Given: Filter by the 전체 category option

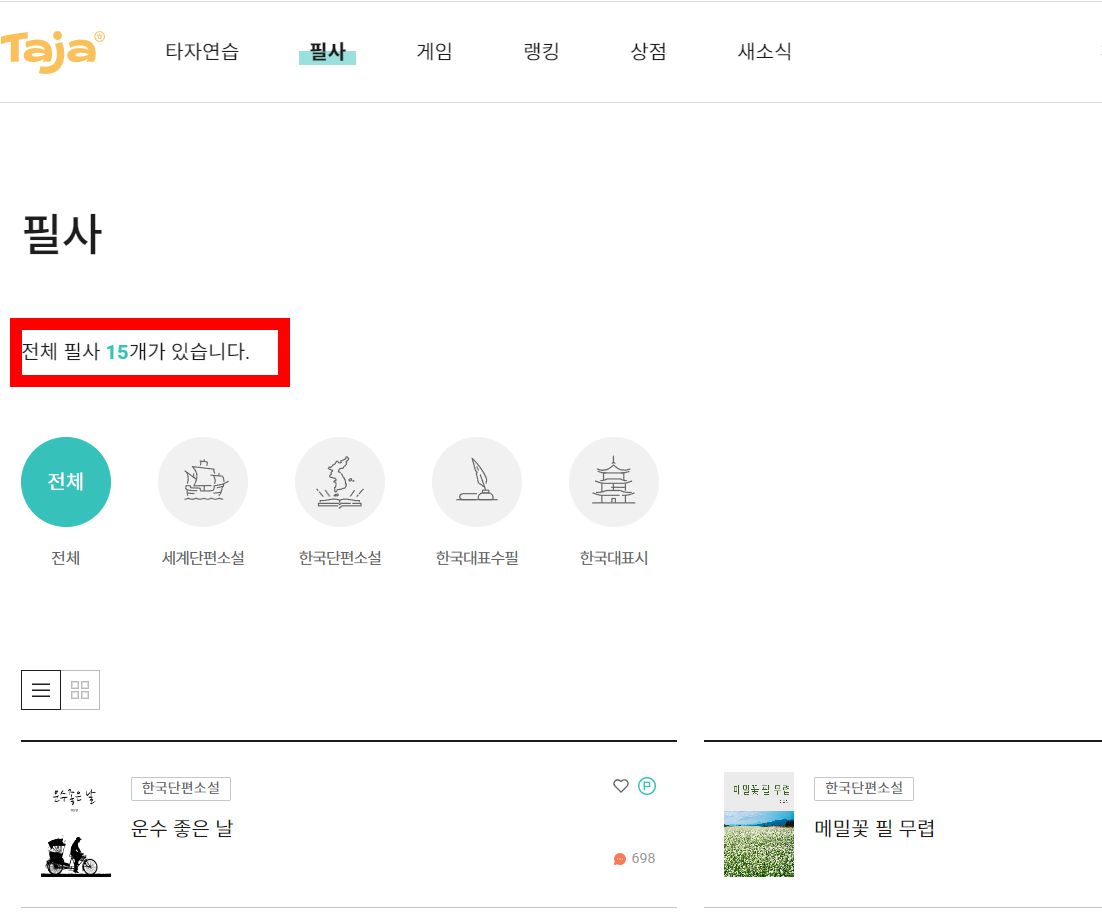Looking at the screenshot, I should [x=66, y=481].
